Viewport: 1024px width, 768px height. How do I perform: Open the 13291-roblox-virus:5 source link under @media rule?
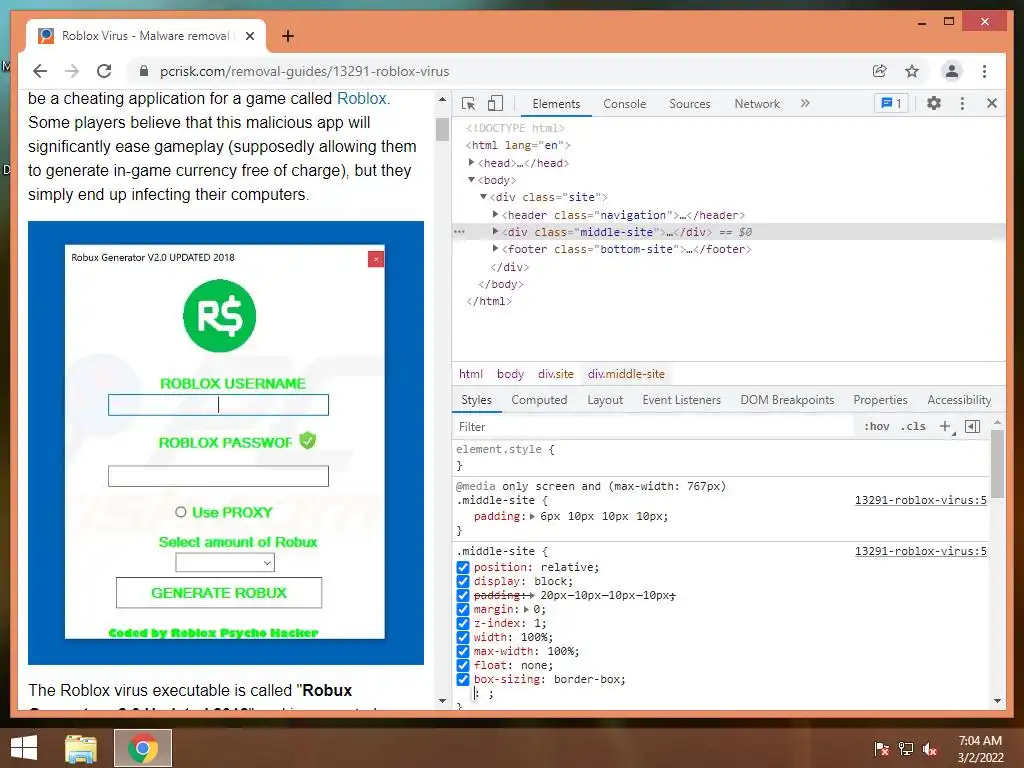point(920,500)
